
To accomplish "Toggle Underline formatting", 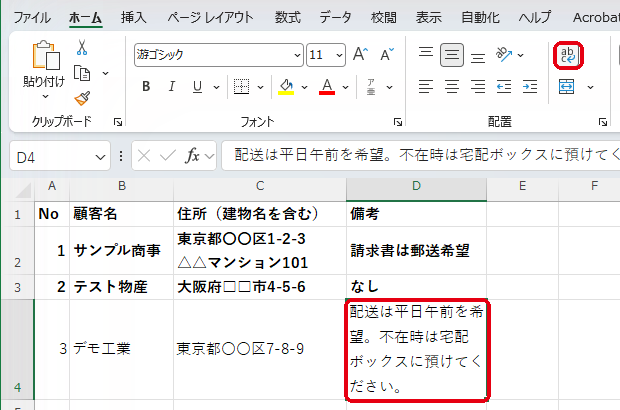I will pyautogui.click(x=197, y=87).
